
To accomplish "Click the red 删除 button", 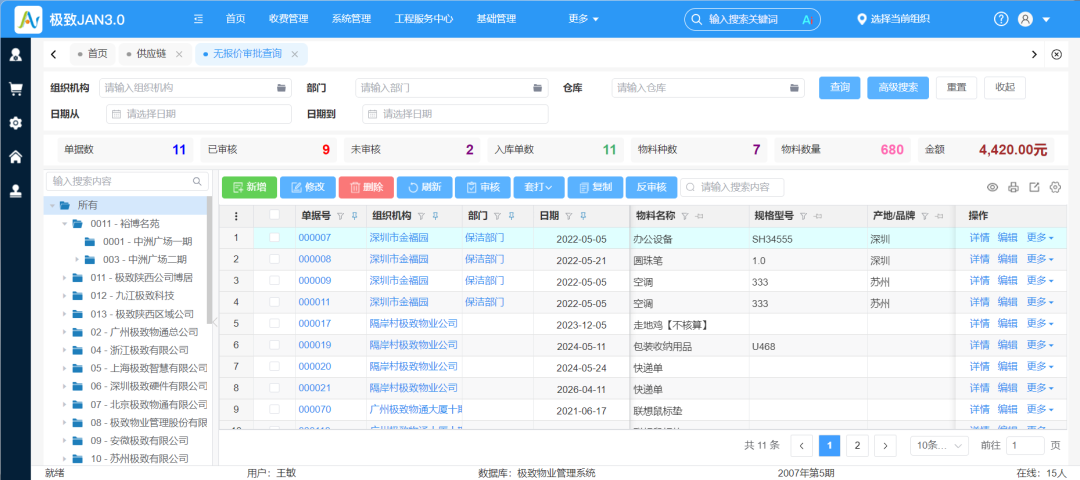I will click(366, 187).
